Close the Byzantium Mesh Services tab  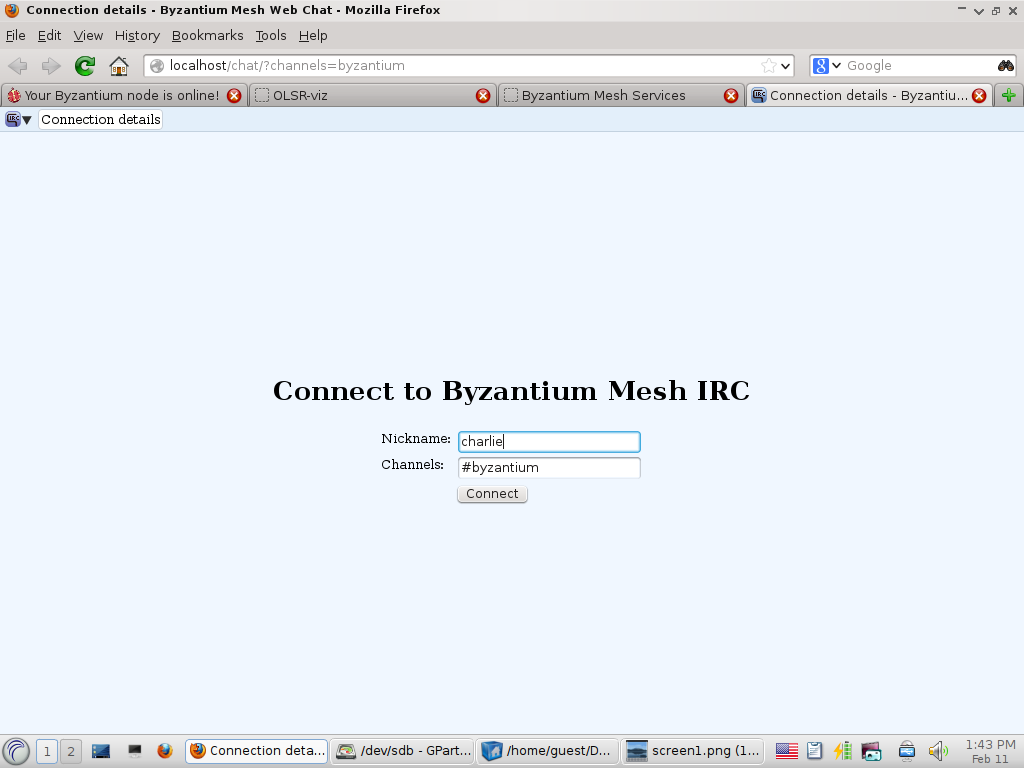pos(731,95)
